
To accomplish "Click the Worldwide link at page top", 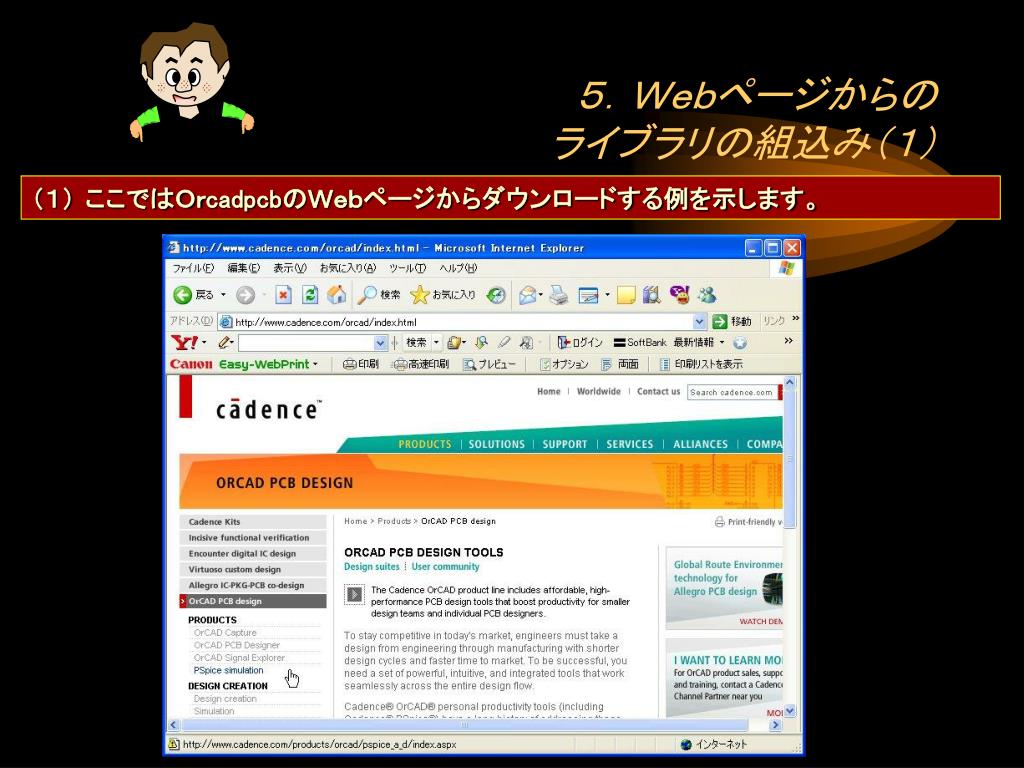I will pyautogui.click(x=599, y=391).
